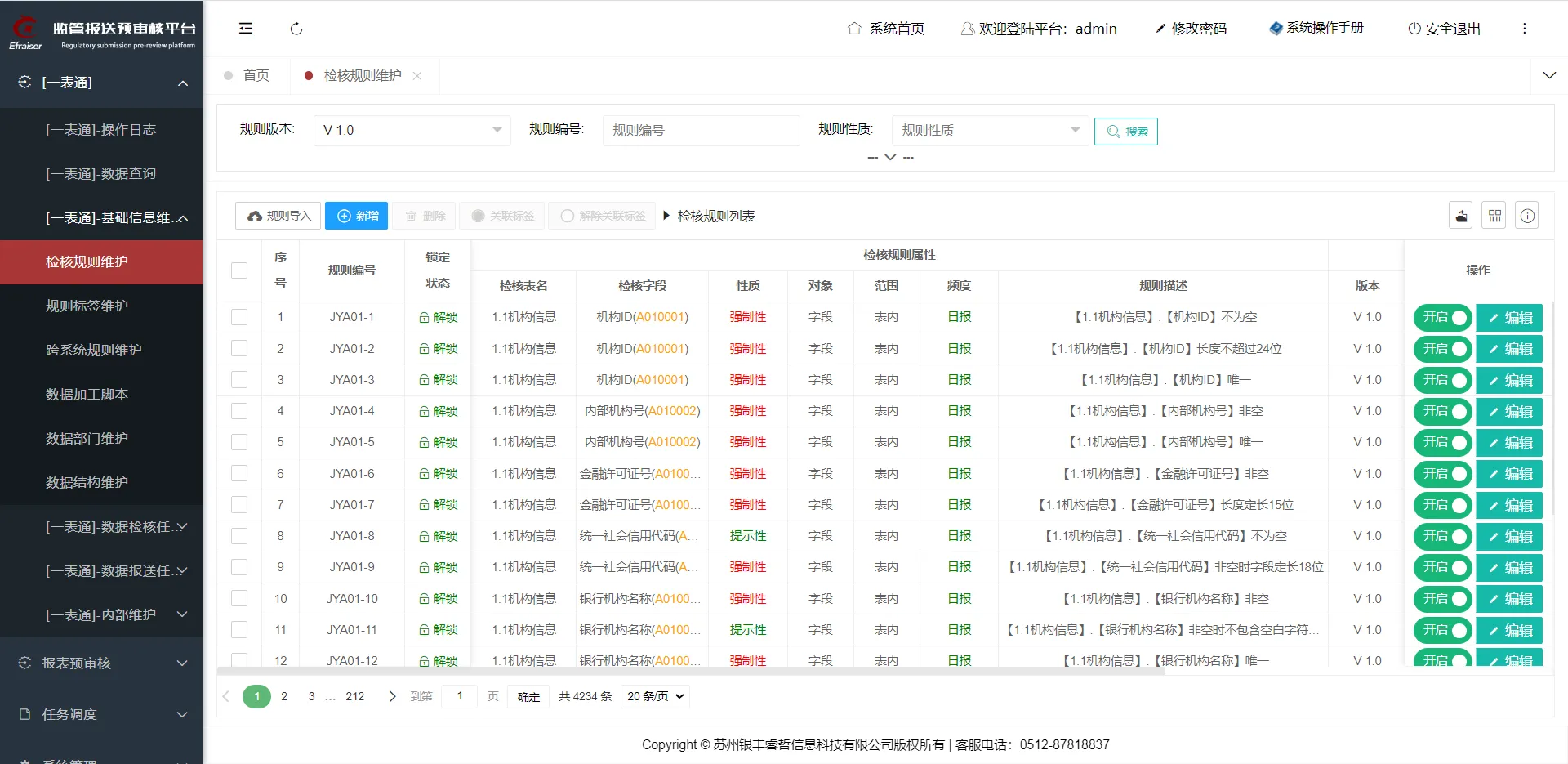Click the 新增 button to add rule
1568x764 pixels.
pos(356,216)
